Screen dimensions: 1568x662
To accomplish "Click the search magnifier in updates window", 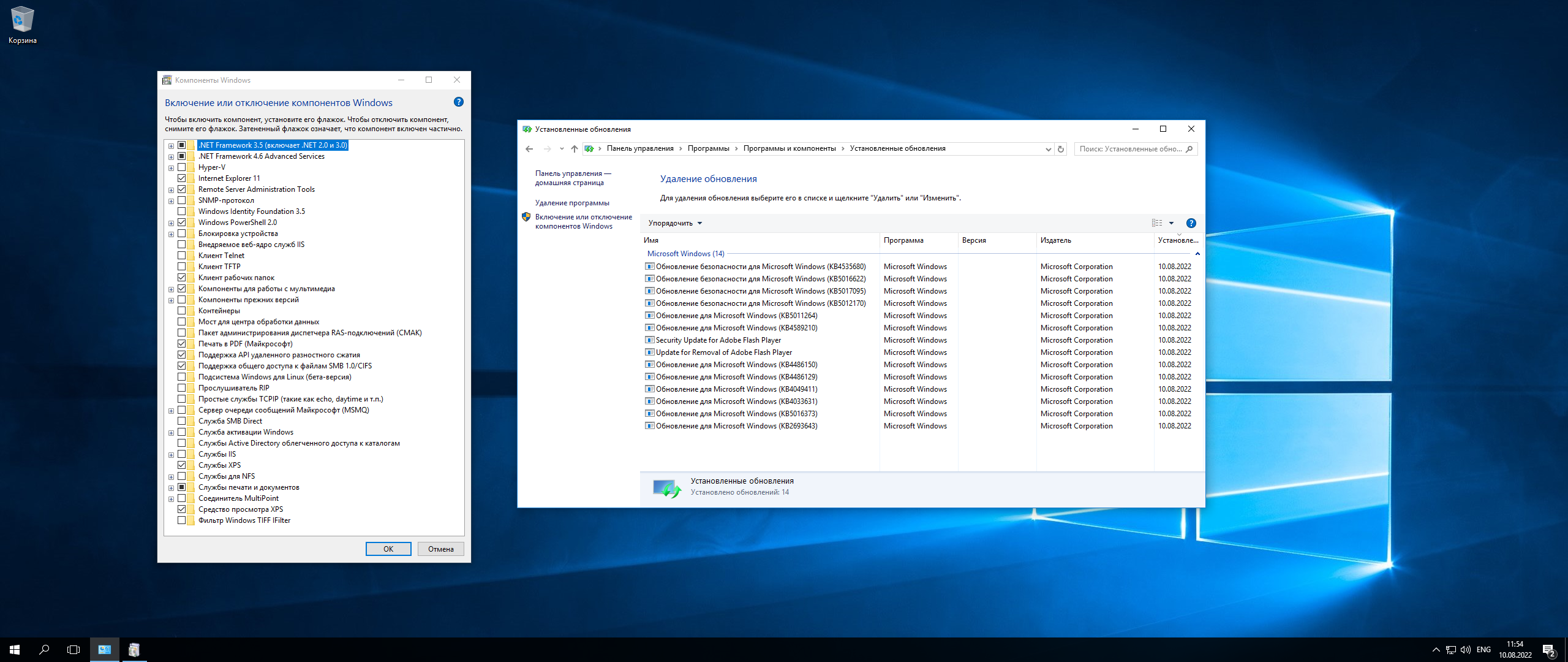I will pyautogui.click(x=1189, y=149).
